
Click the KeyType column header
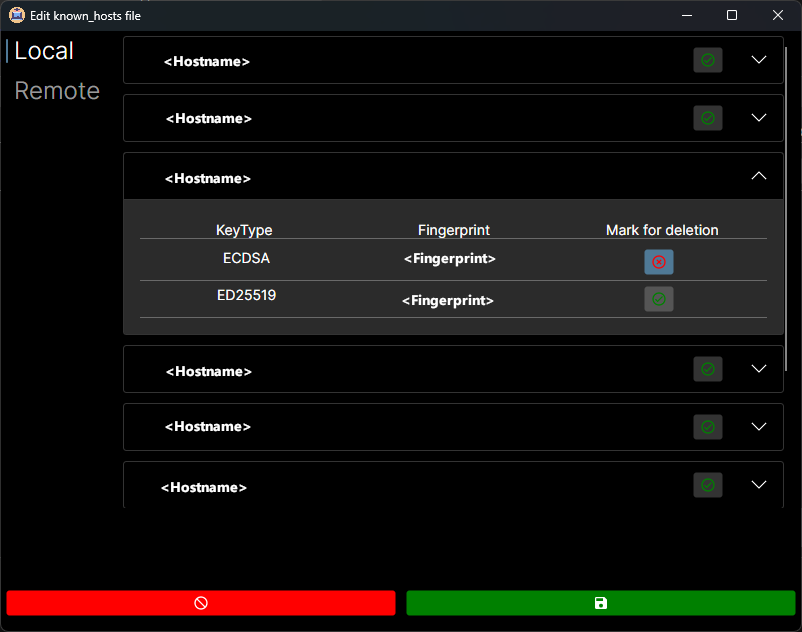click(x=244, y=230)
